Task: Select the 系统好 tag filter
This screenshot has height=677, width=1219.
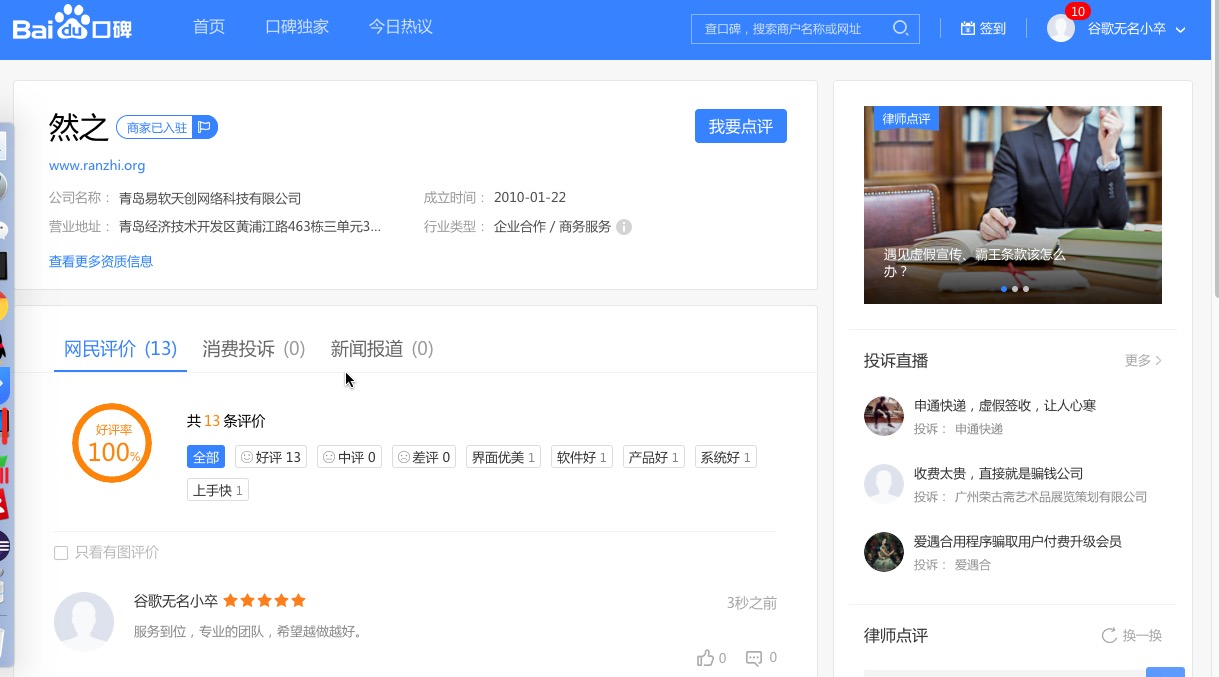Action: point(725,457)
